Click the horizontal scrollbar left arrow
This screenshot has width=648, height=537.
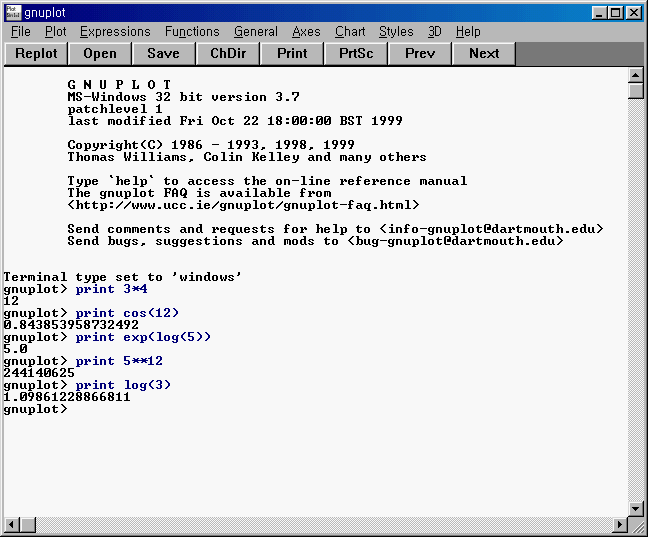tap(12, 525)
